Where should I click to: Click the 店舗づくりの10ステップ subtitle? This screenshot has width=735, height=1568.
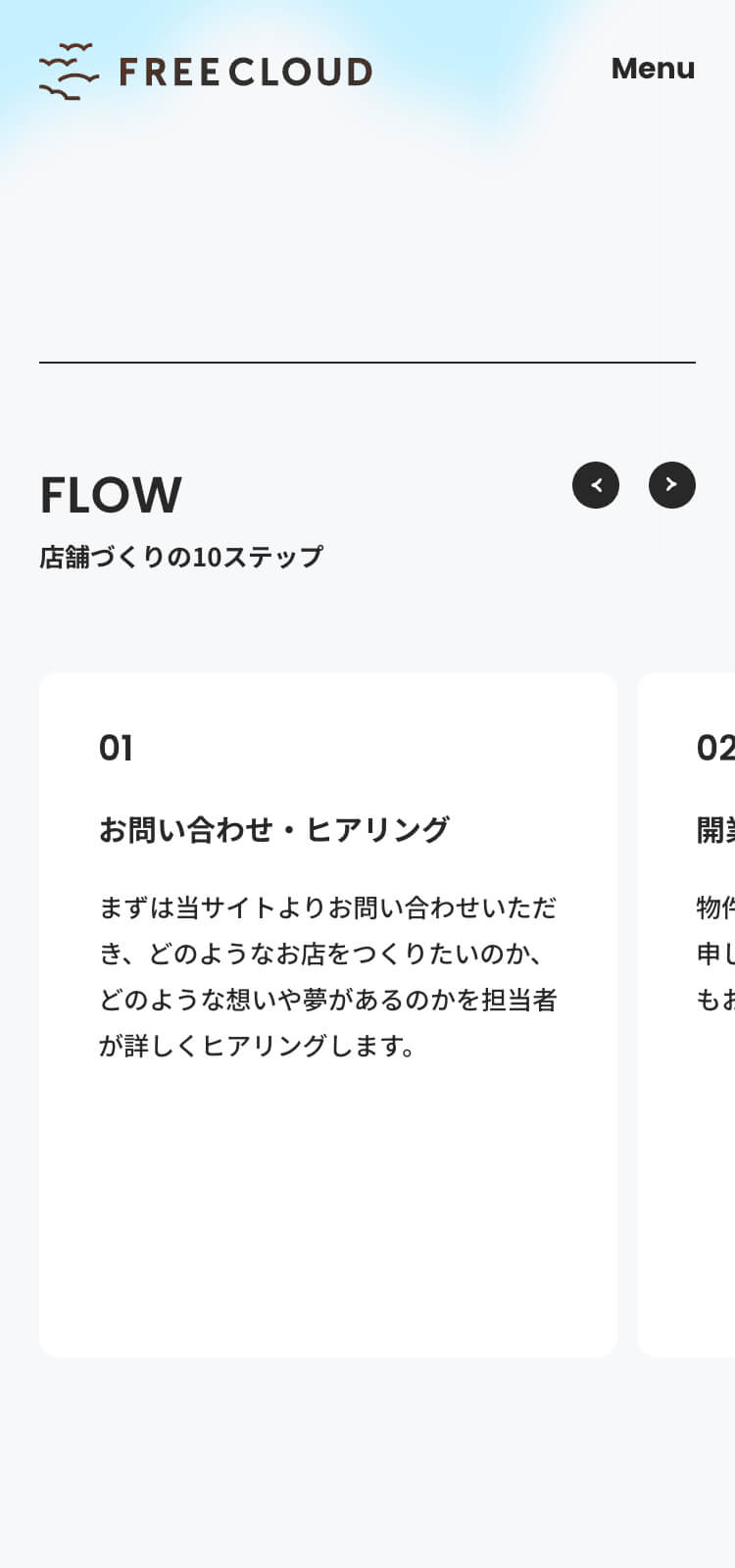pos(181,557)
